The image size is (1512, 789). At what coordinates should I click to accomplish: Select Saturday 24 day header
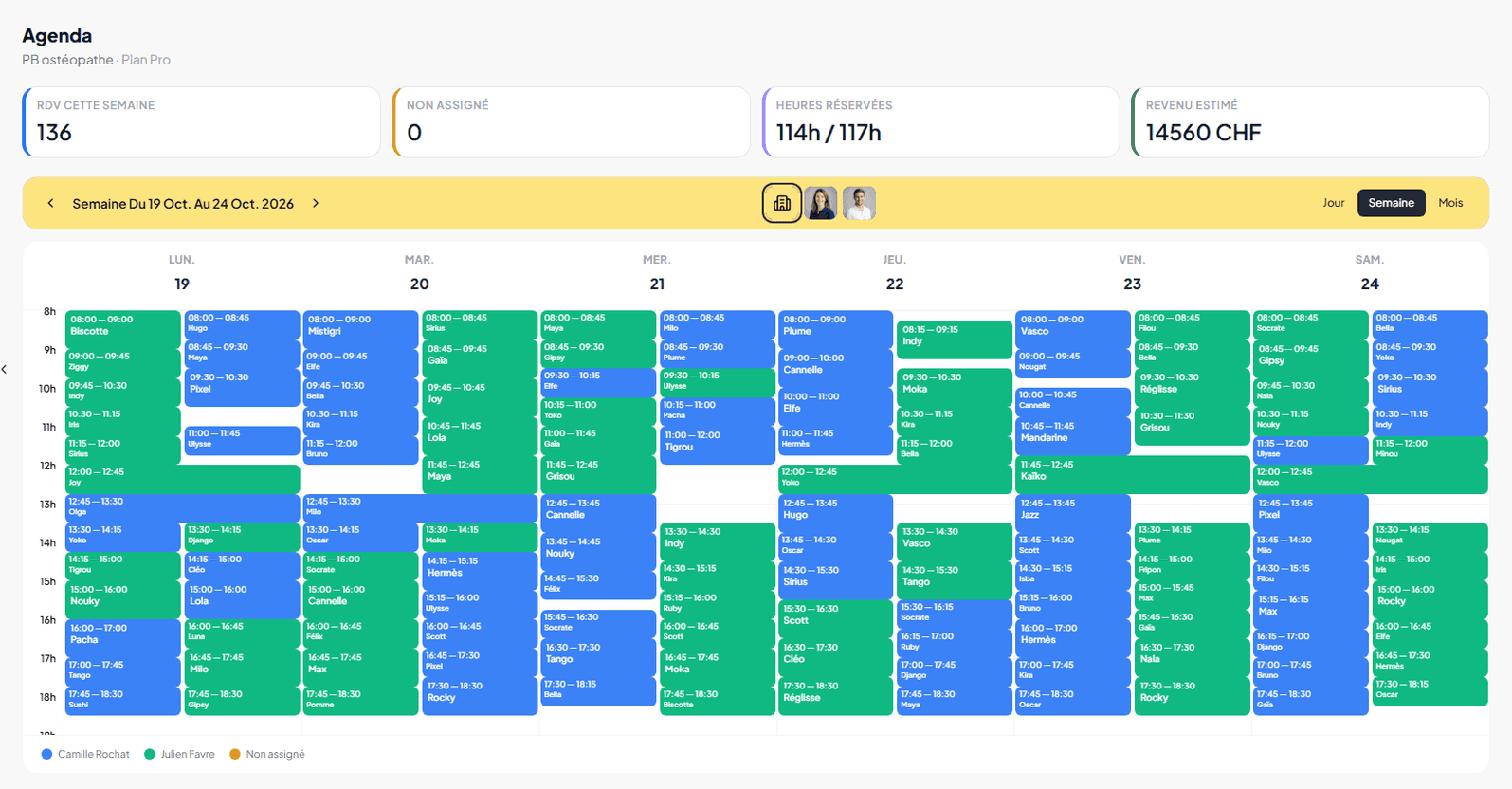click(x=1369, y=273)
